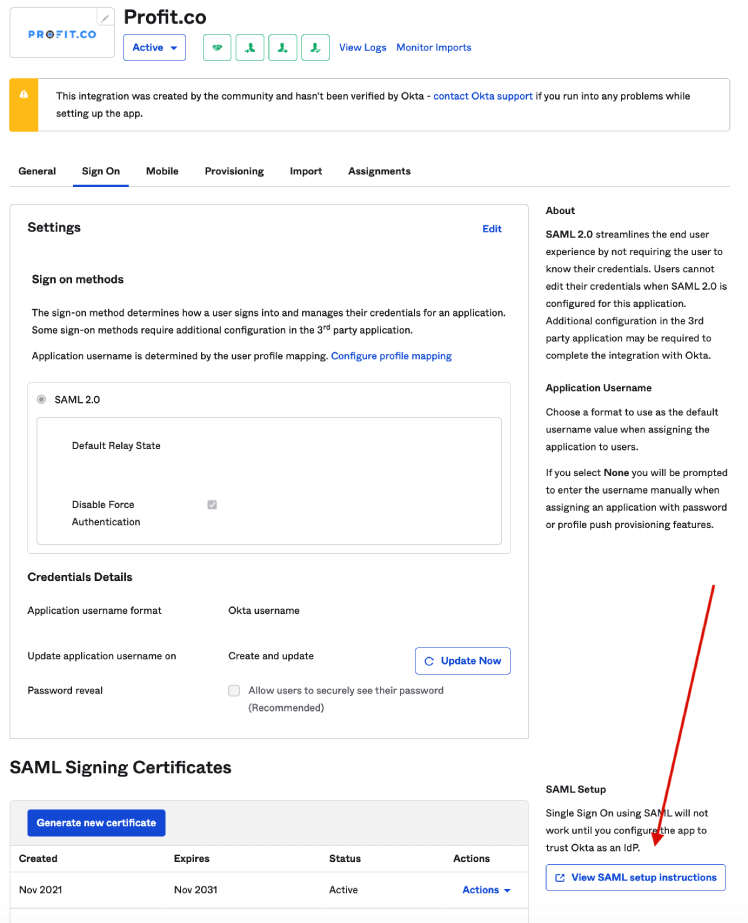Click the Update Now button
This screenshot has width=748, height=923.
(463, 661)
